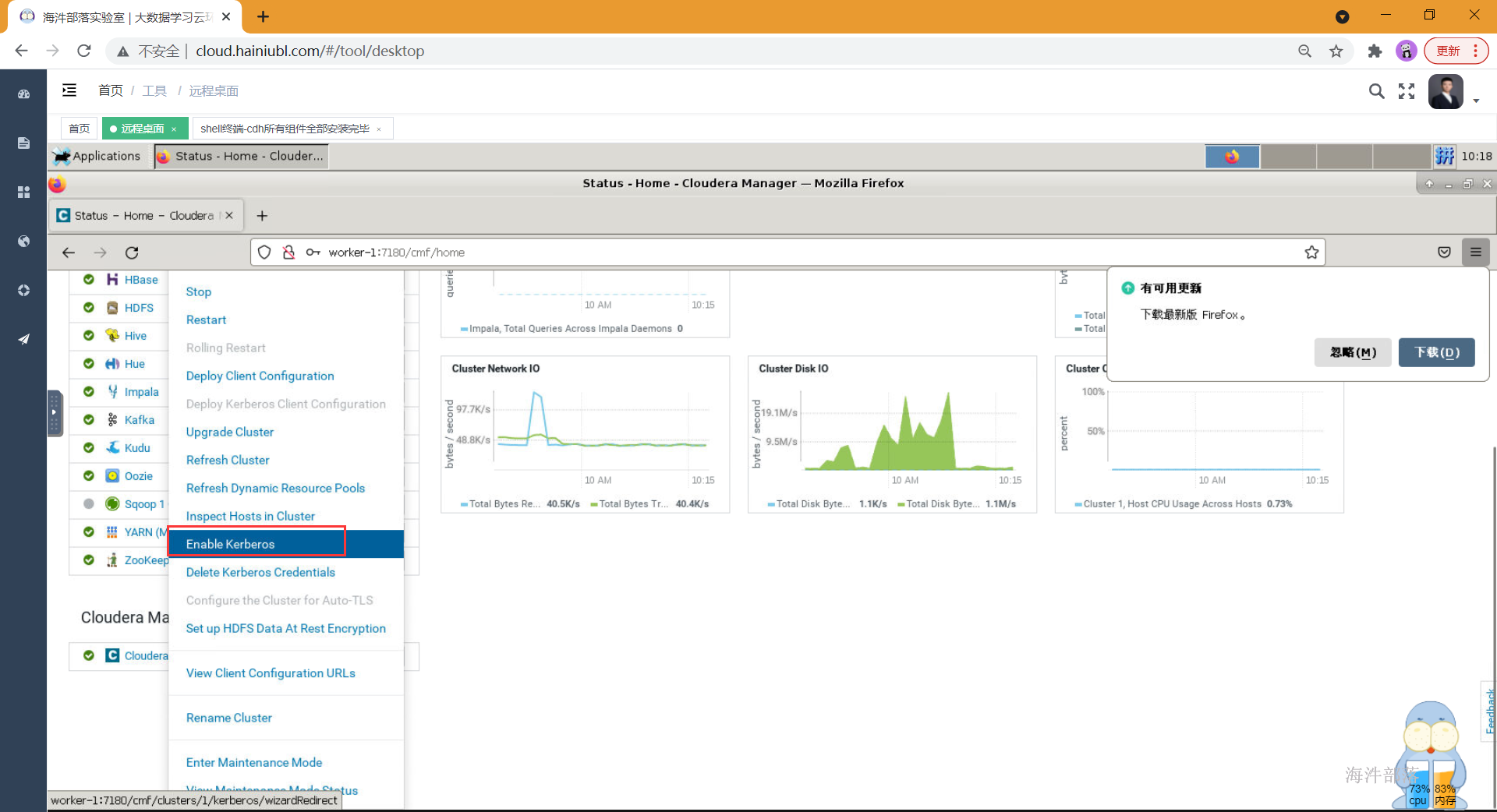The height and width of the screenshot is (812, 1497).
Task: Toggle fullscreen in the Hainiu page header
Action: (1407, 91)
